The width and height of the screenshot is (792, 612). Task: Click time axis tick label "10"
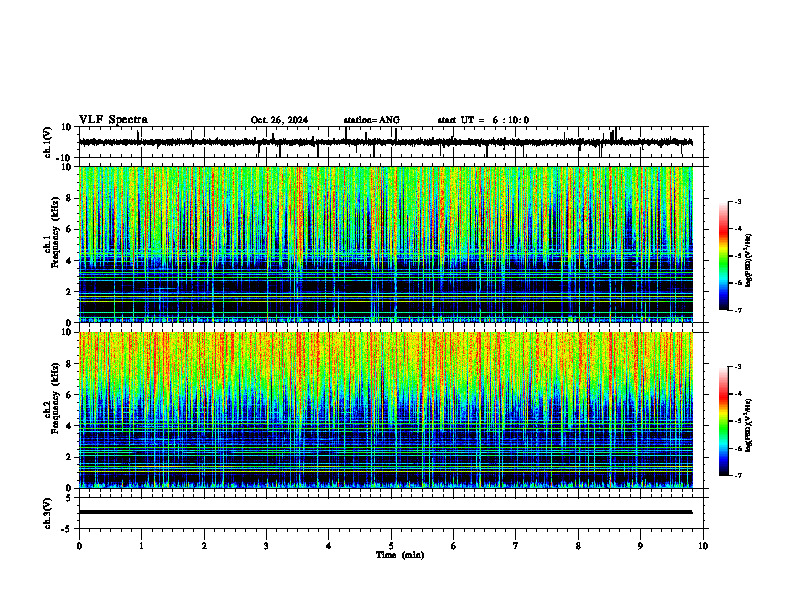coord(703,546)
